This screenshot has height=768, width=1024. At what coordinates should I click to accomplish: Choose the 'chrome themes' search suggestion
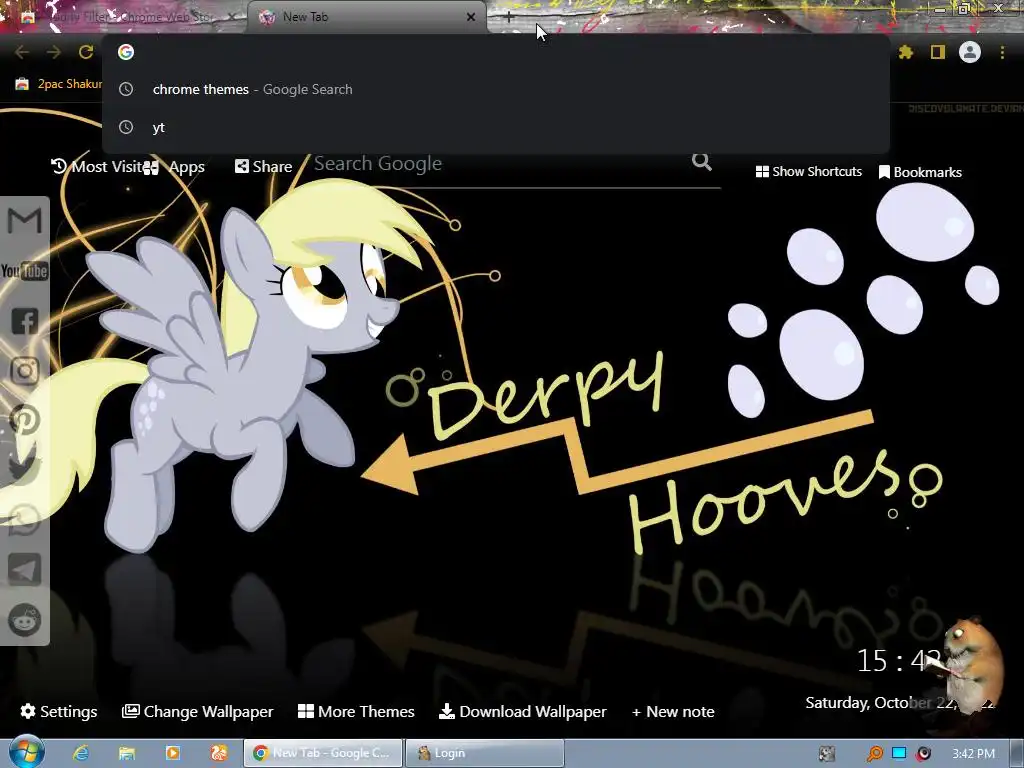[496, 89]
